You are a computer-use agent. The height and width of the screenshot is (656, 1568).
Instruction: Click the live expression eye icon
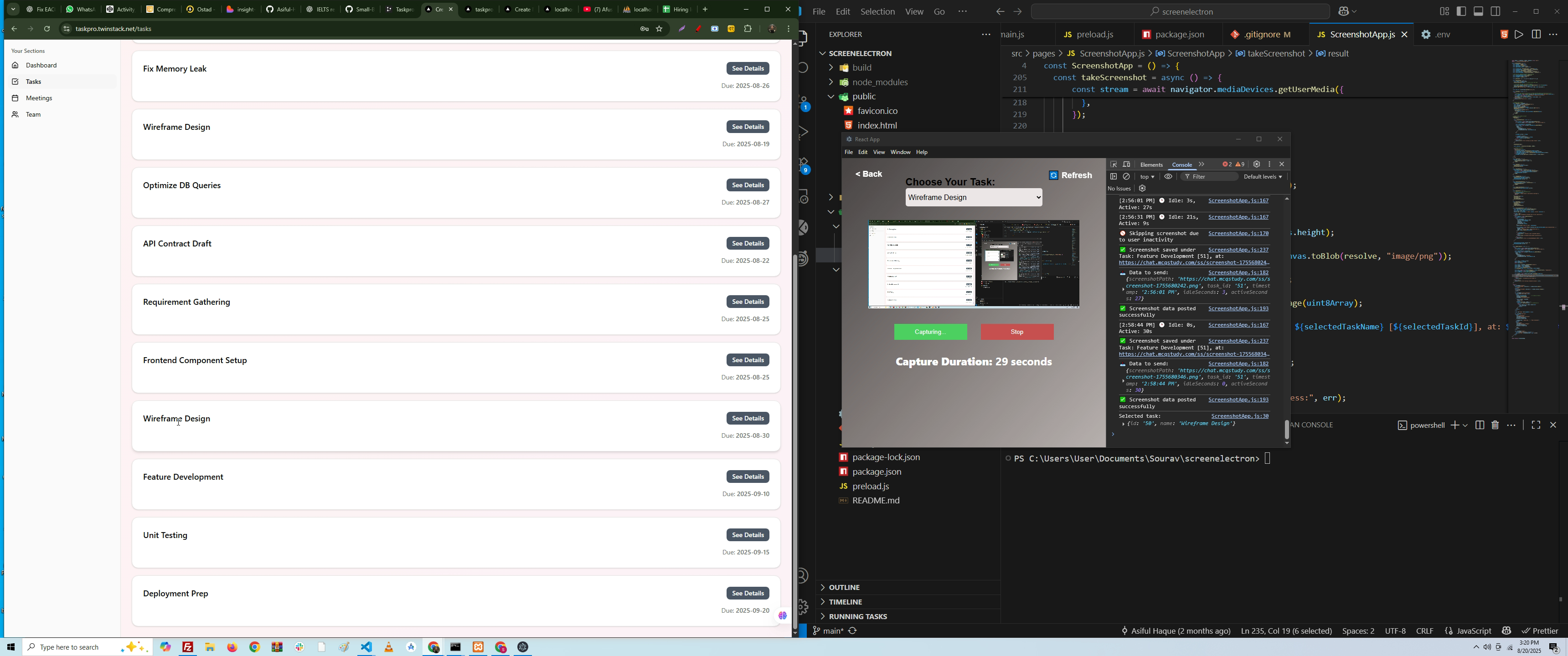pyautogui.click(x=1168, y=176)
